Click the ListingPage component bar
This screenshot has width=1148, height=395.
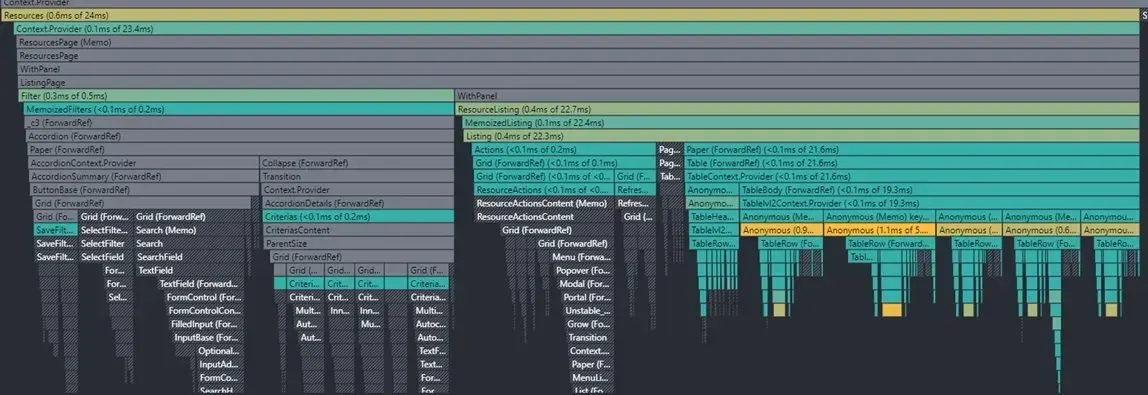[x=578, y=83]
